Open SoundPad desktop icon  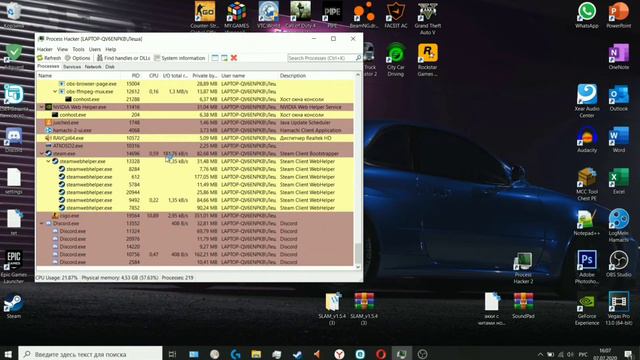(523, 306)
